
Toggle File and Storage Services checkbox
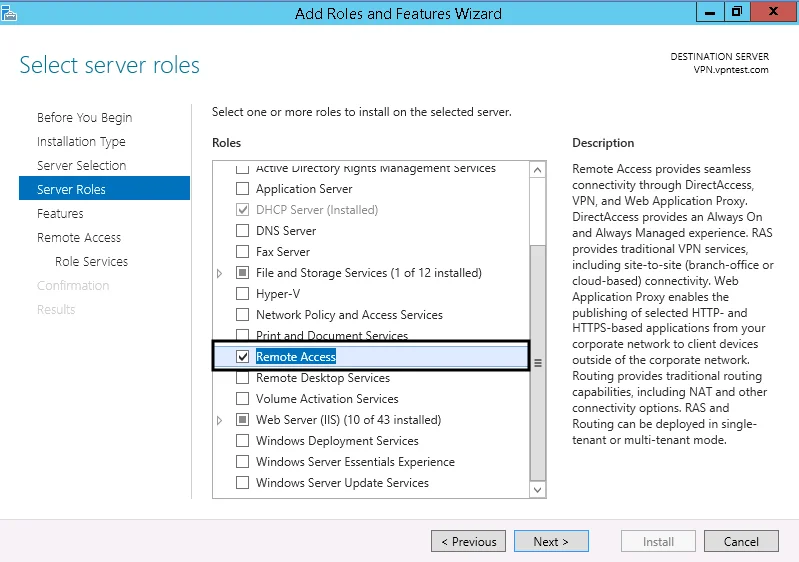(x=243, y=273)
